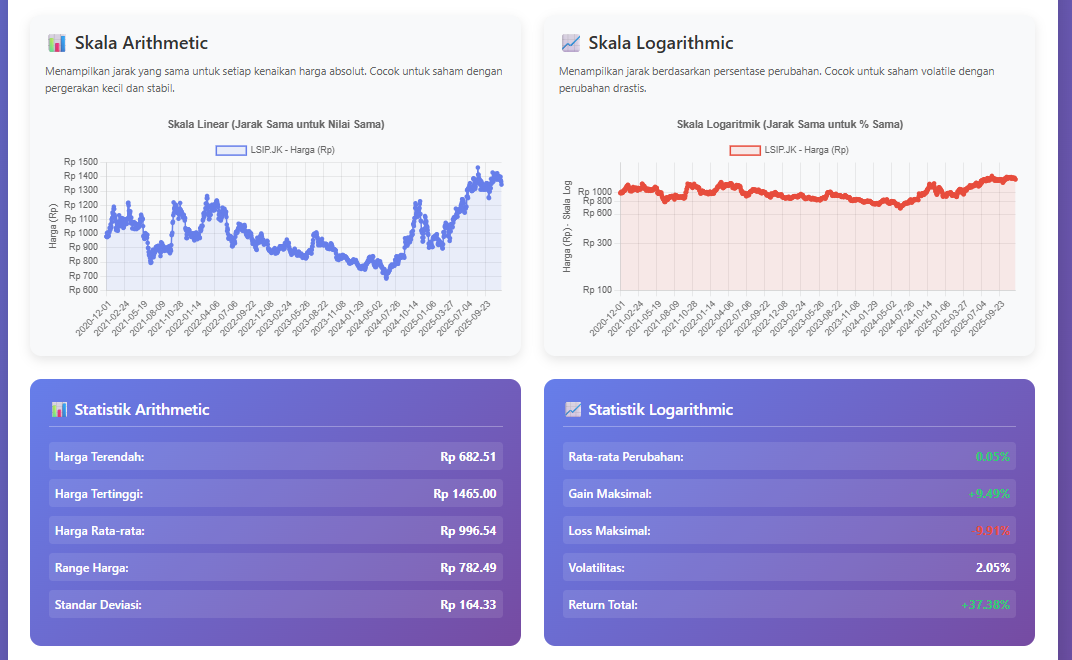Click the blue LSIP.JK legend color box
The width and height of the screenshot is (1072, 660).
coord(231,150)
